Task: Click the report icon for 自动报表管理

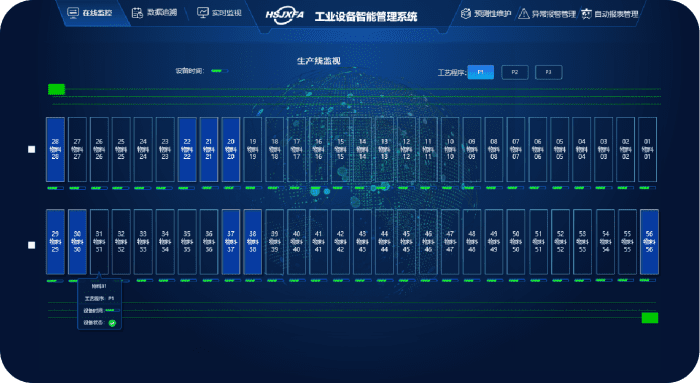Action: tap(586, 14)
